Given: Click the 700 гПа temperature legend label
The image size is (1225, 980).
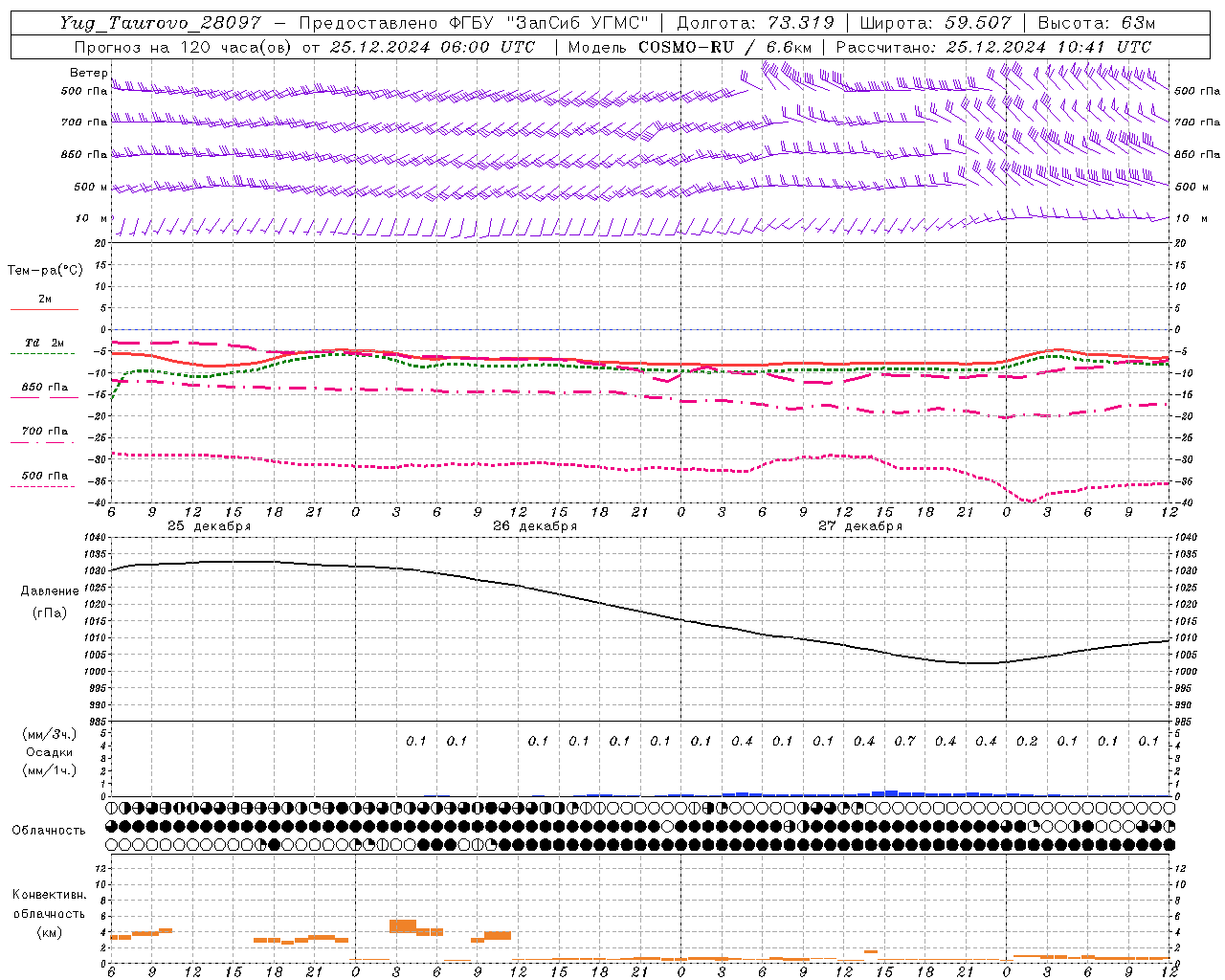Looking at the screenshot, I should [x=45, y=432].
